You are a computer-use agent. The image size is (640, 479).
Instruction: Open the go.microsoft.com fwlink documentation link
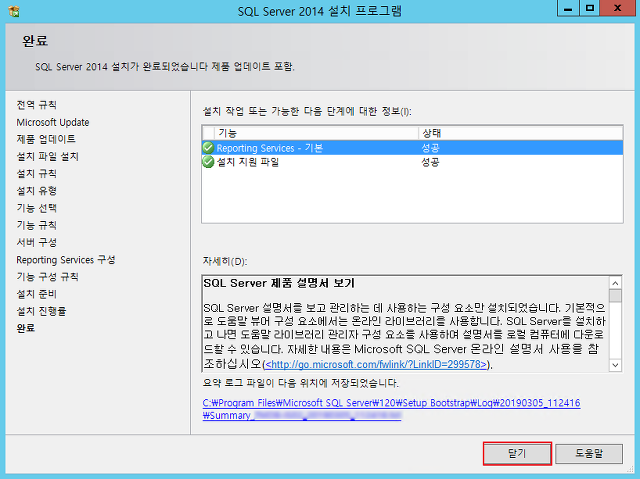pos(376,364)
